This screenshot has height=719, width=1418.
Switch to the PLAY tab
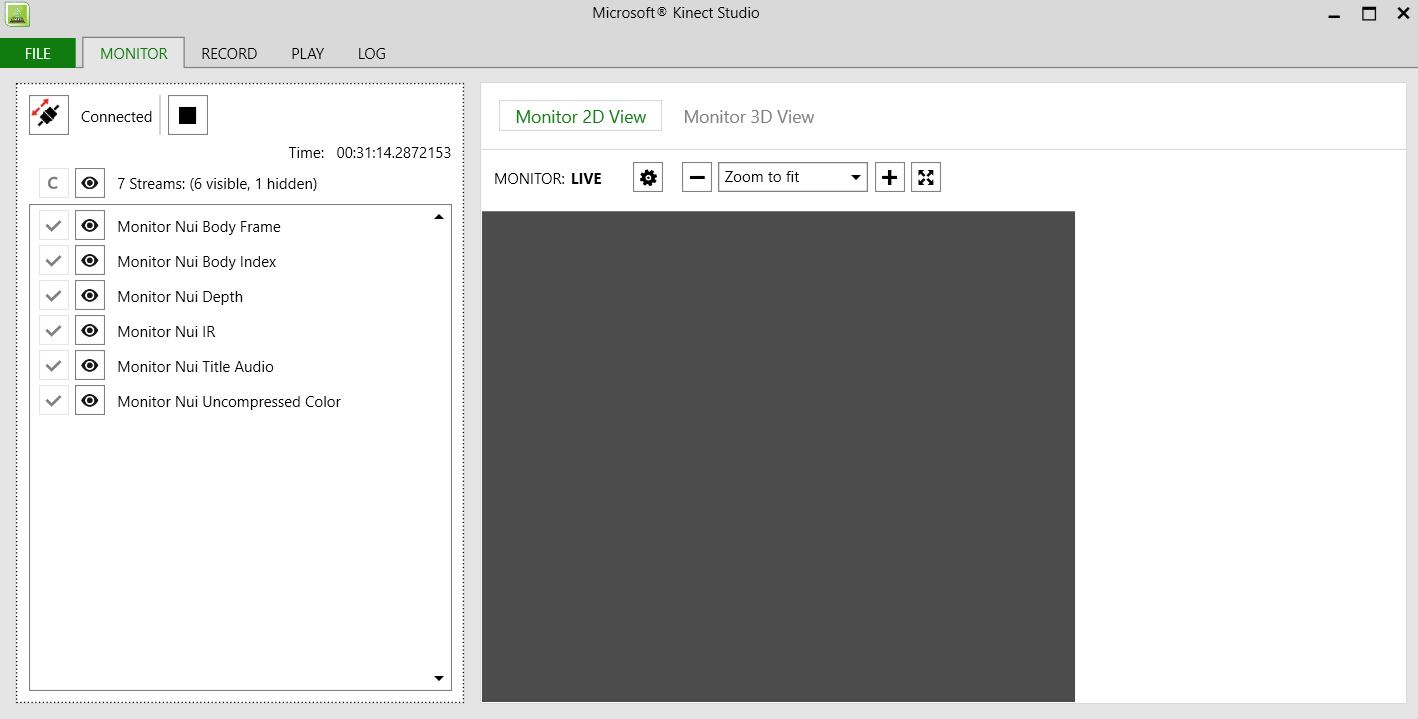pyautogui.click(x=308, y=53)
